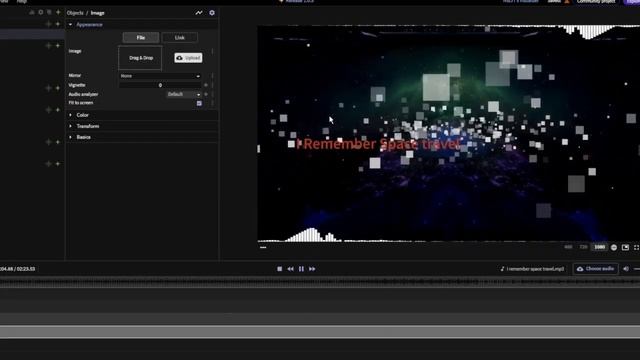
Task: Click the time display '02:23.53'
Action: tap(26, 269)
